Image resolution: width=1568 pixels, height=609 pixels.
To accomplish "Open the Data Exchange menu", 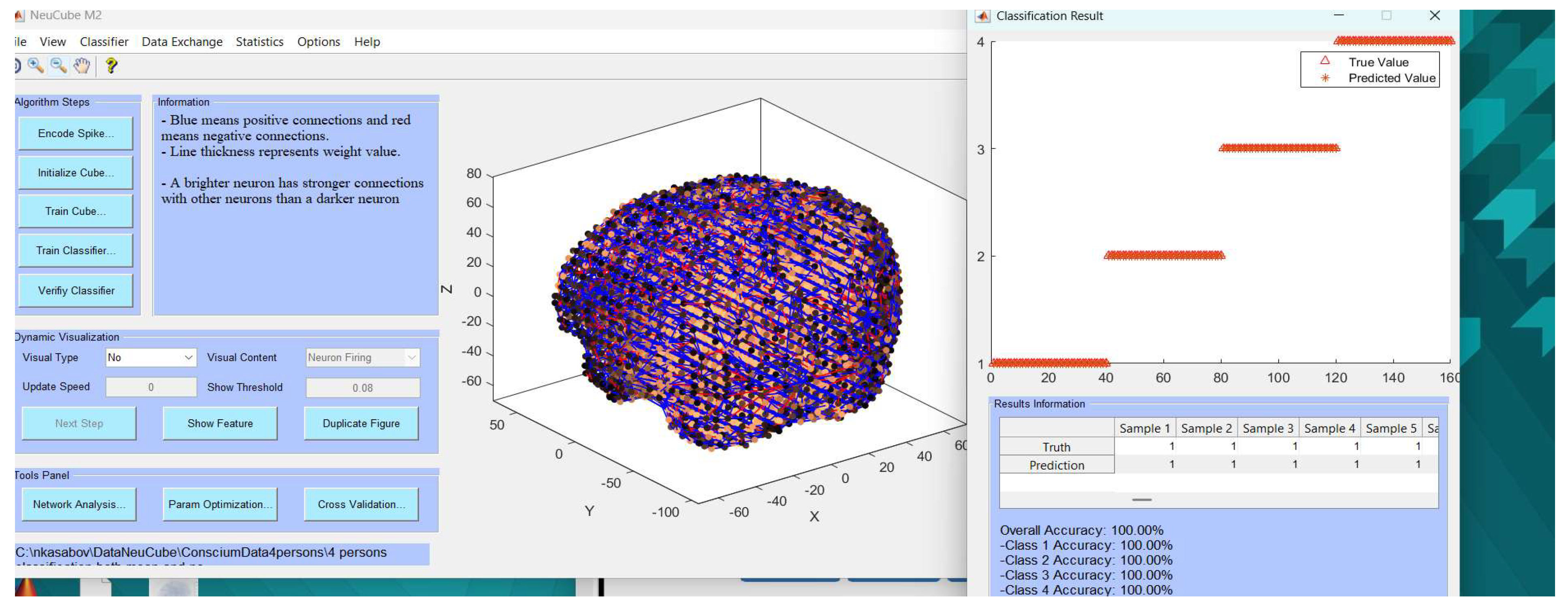I will [182, 41].
